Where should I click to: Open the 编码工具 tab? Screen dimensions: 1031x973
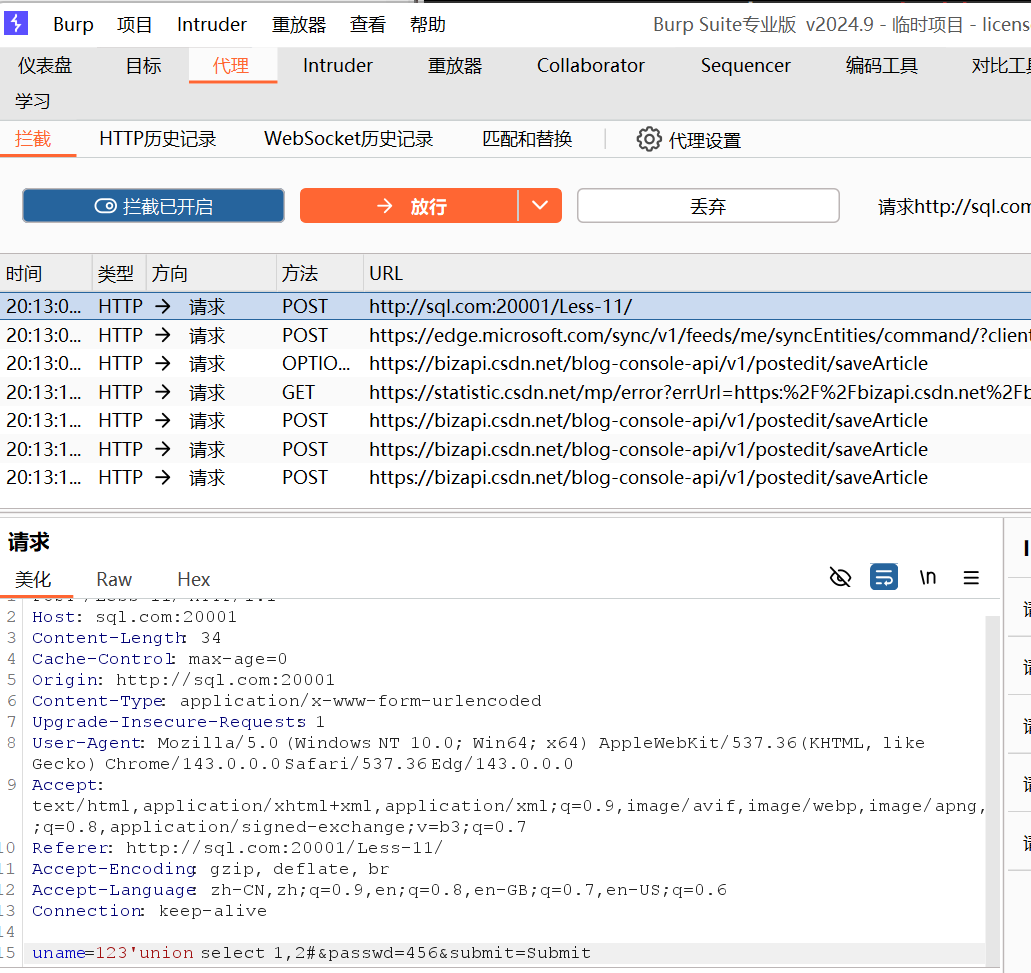tap(882, 66)
